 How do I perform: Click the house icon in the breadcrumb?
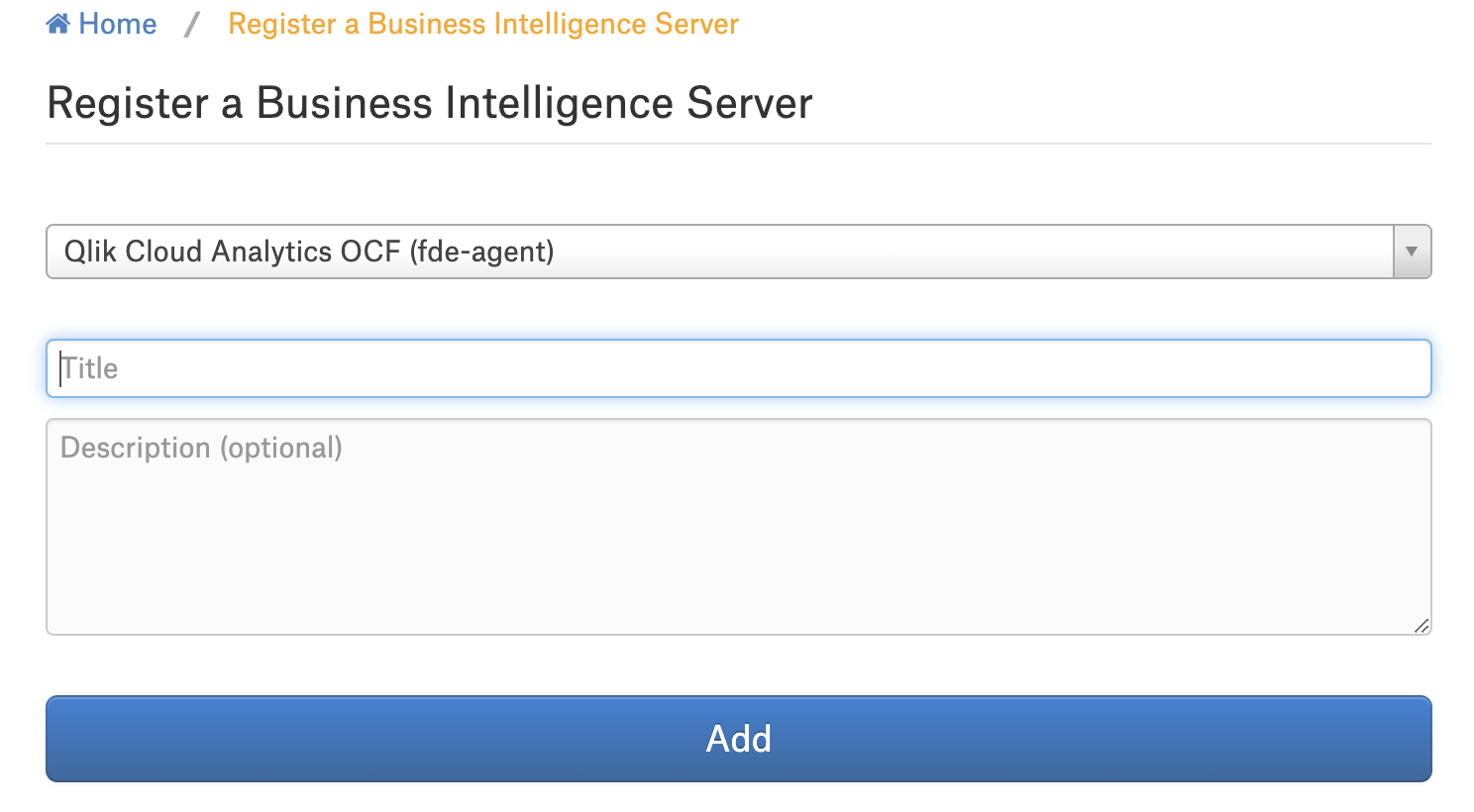[57, 24]
